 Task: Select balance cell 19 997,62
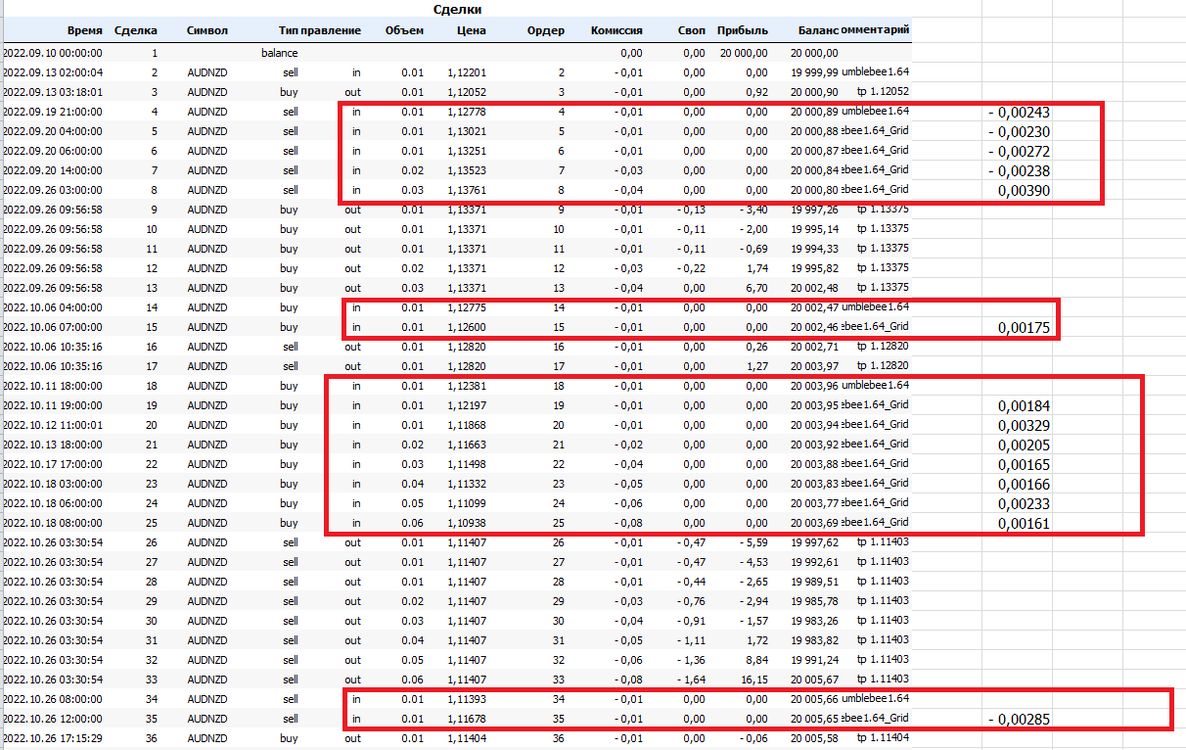click(815, 543)
